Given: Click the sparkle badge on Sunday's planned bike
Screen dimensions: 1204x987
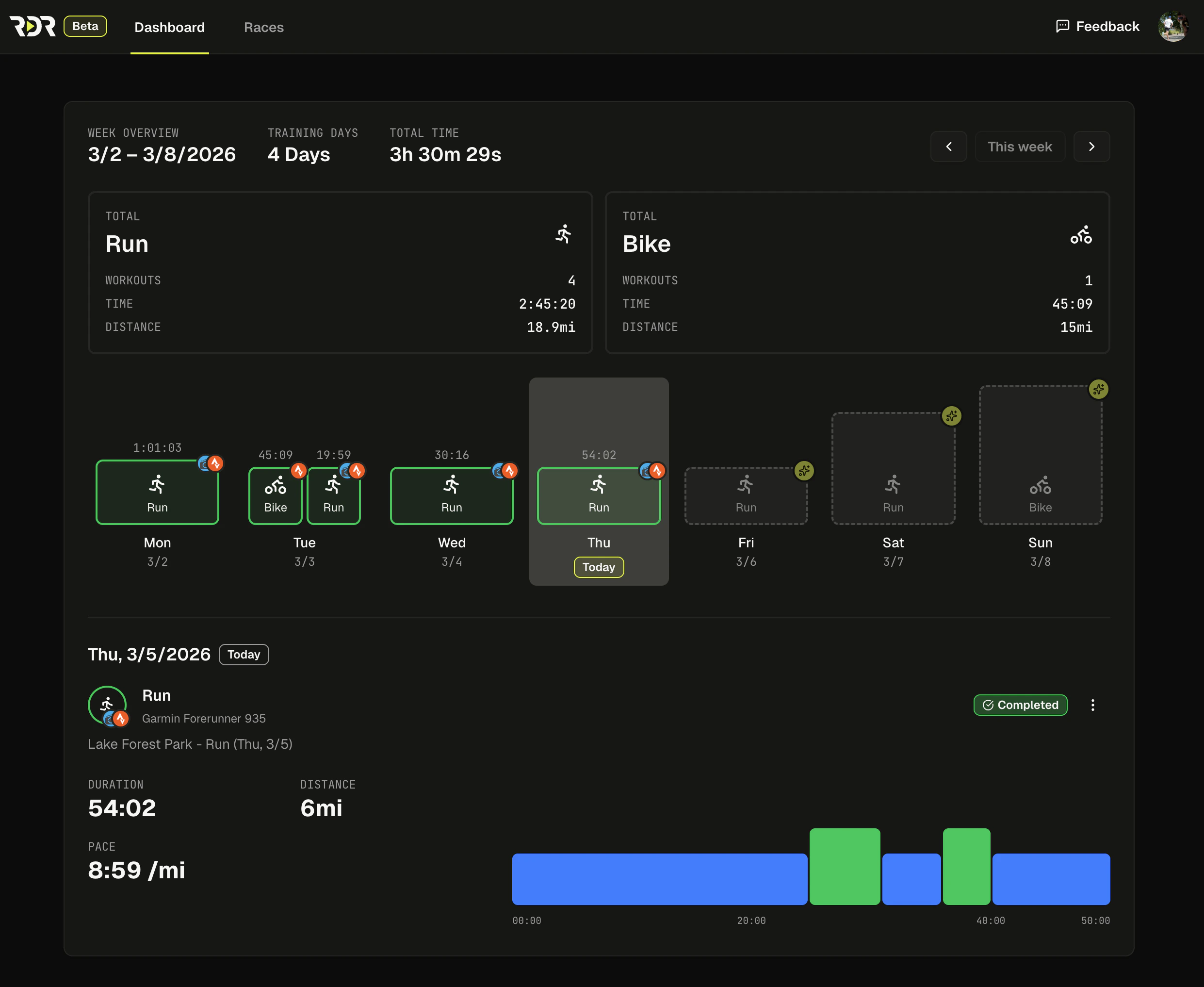Looking at the screenshot, I should [x=1098, y=390].
